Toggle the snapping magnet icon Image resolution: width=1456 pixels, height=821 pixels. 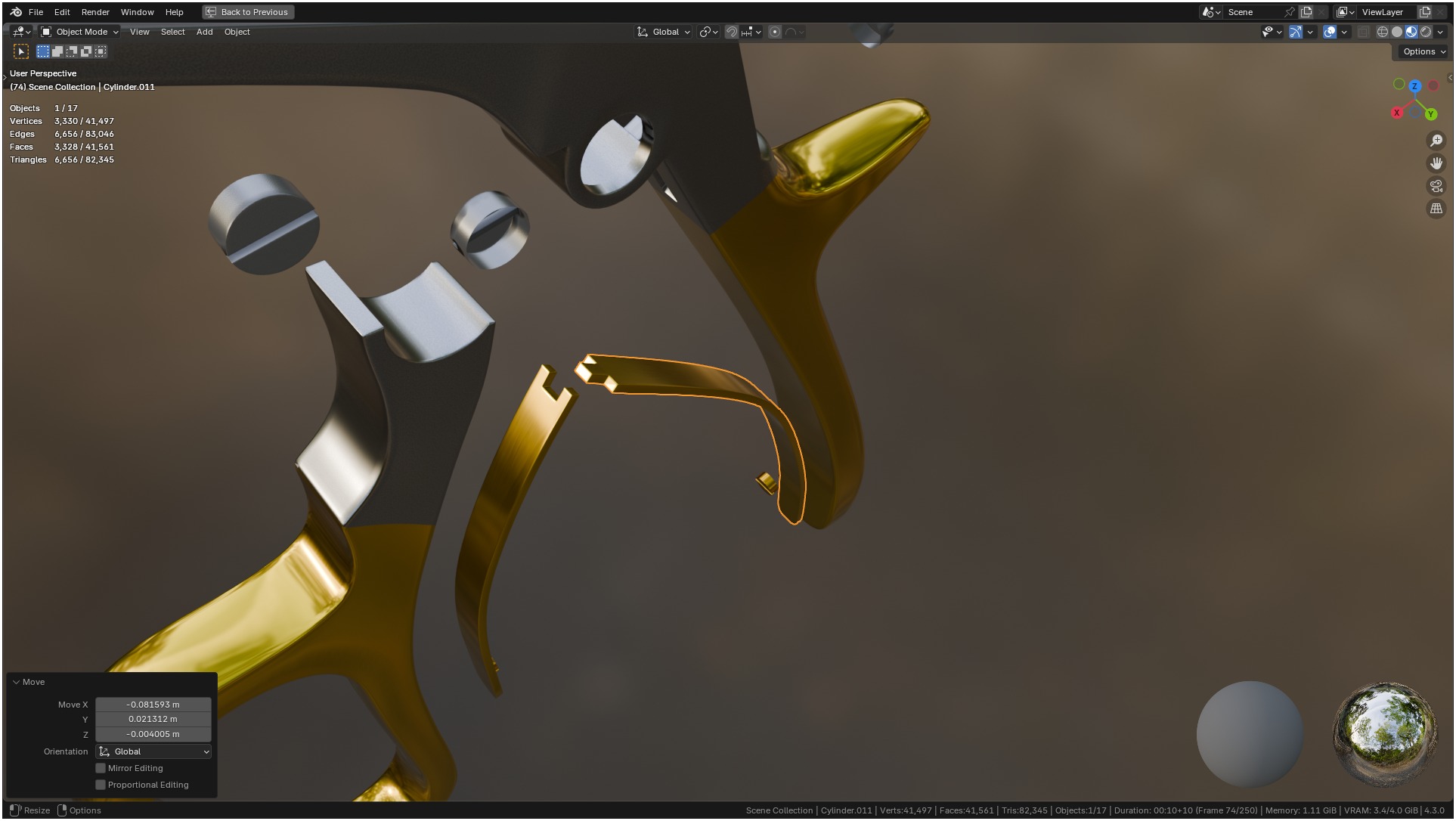click(x=731, y=32)
